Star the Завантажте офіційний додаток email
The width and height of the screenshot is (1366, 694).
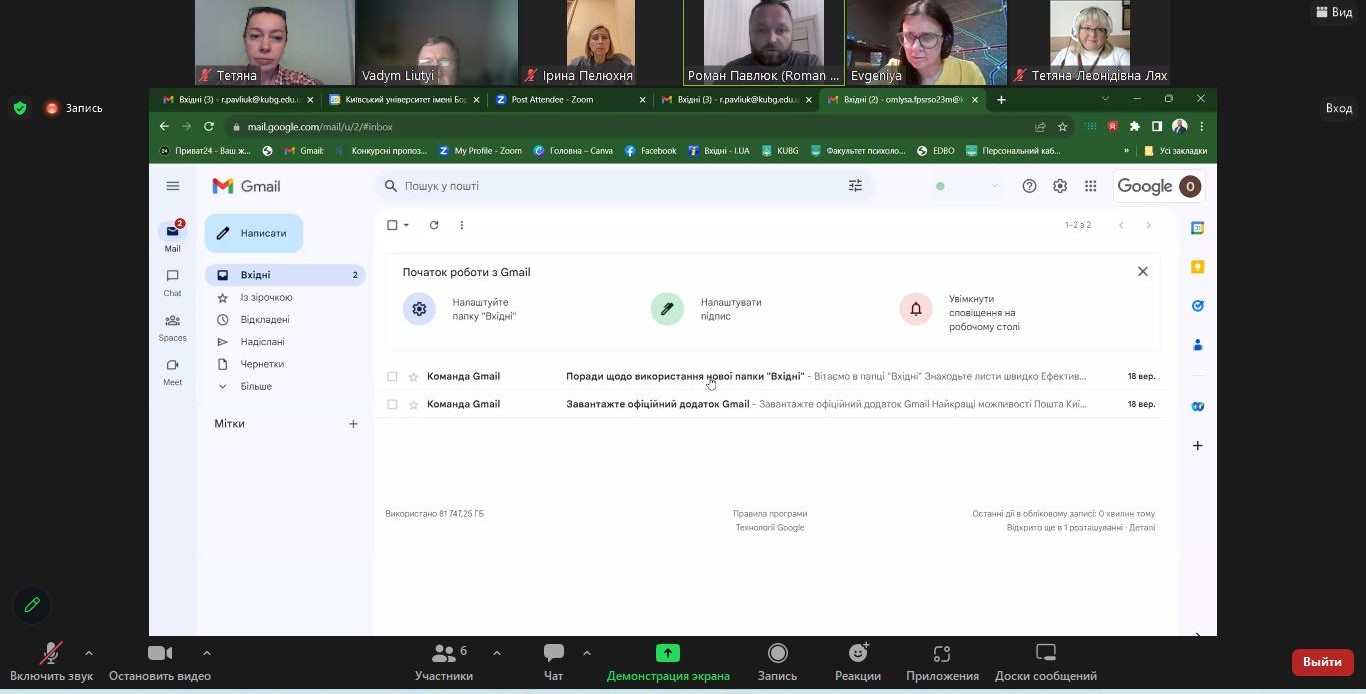[413, 405]
